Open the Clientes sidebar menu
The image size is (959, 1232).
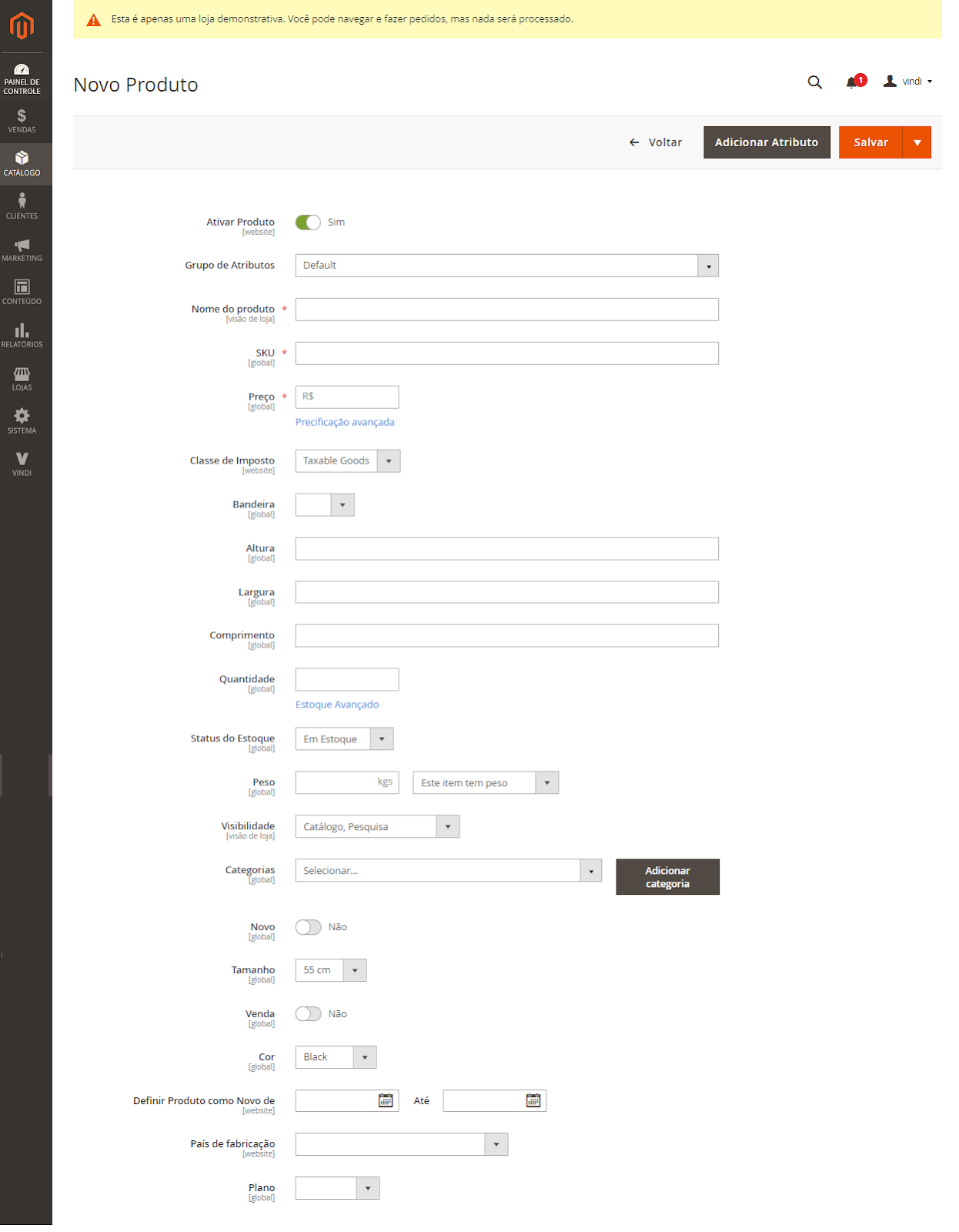pyautogui.click(x=22, y=206)
